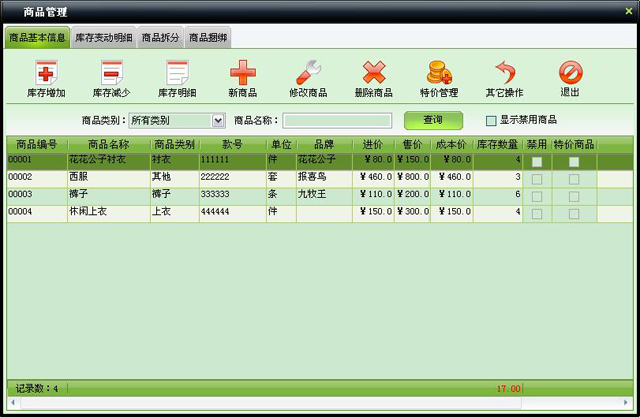Screen dimensions: 640x417
Task: Open 特价管理 coins icon
Action: pyautogui.click(x=439, y=74)
